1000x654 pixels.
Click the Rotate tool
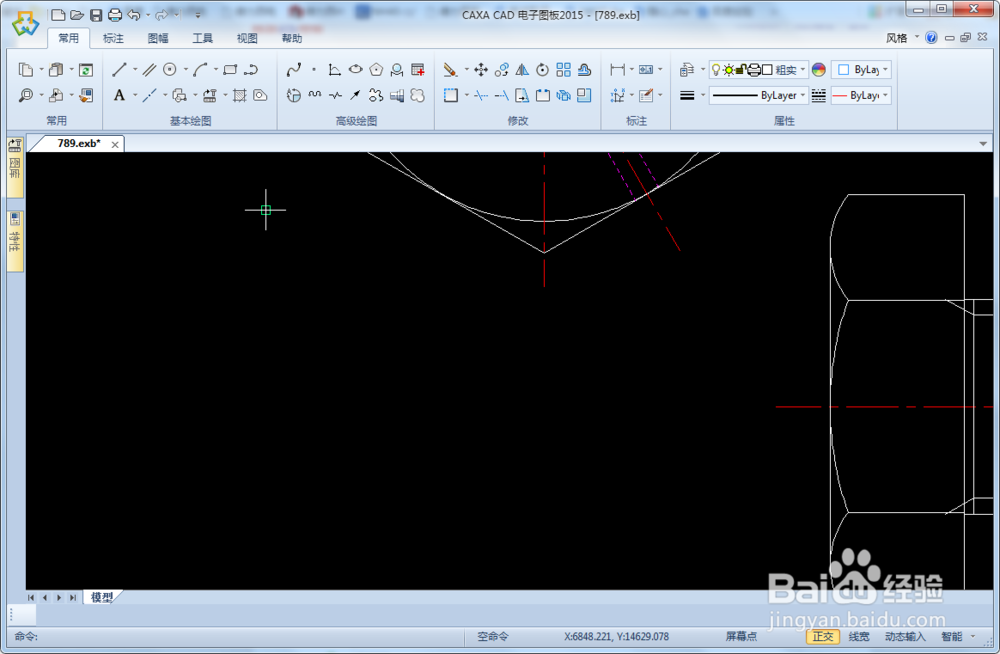click(x=543, y=70)
